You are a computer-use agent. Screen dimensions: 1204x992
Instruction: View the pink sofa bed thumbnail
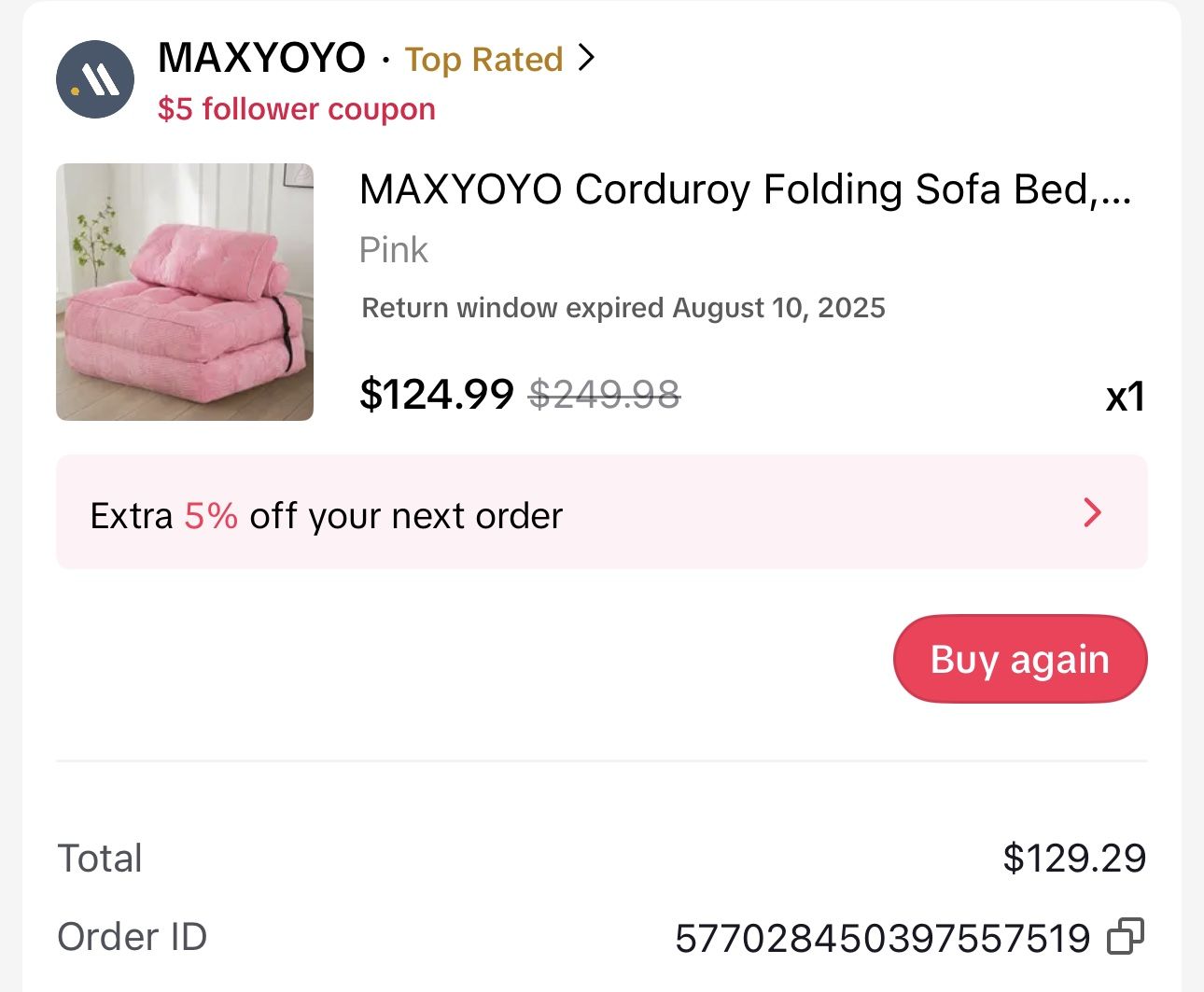(x=185, y=292)
